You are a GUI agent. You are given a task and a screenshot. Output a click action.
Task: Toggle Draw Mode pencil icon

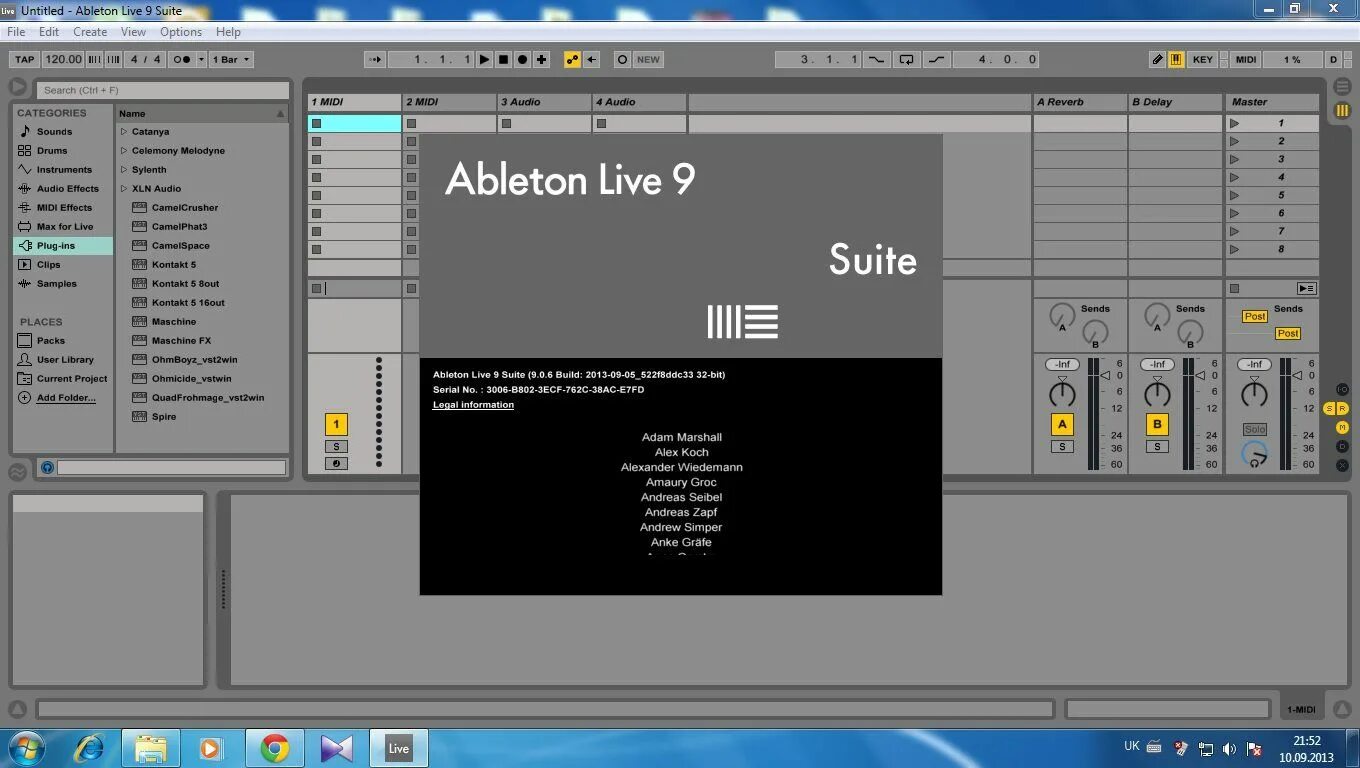1157,59
